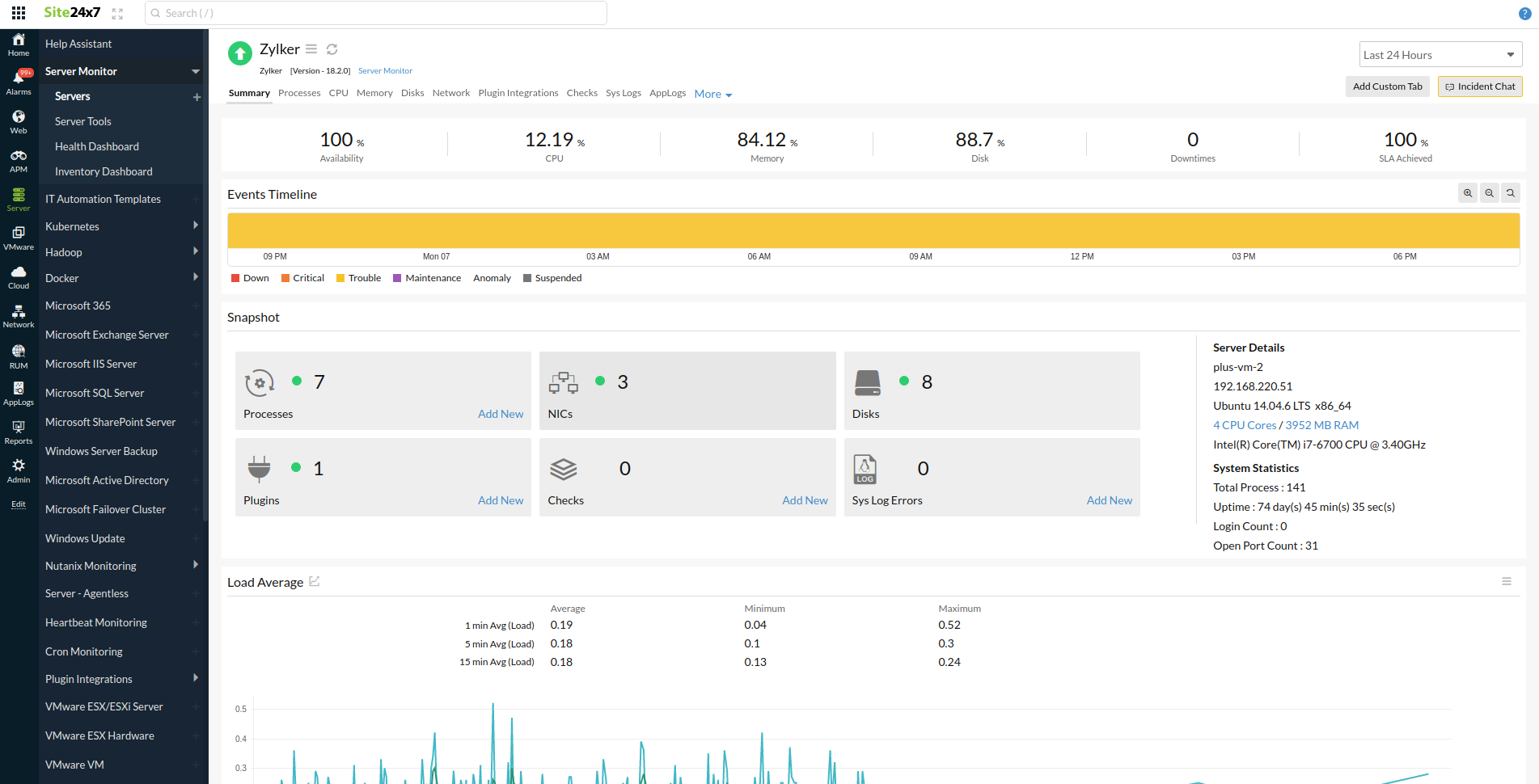
Task: Open the 4 CPU Cores details link
Action: 1244,424
